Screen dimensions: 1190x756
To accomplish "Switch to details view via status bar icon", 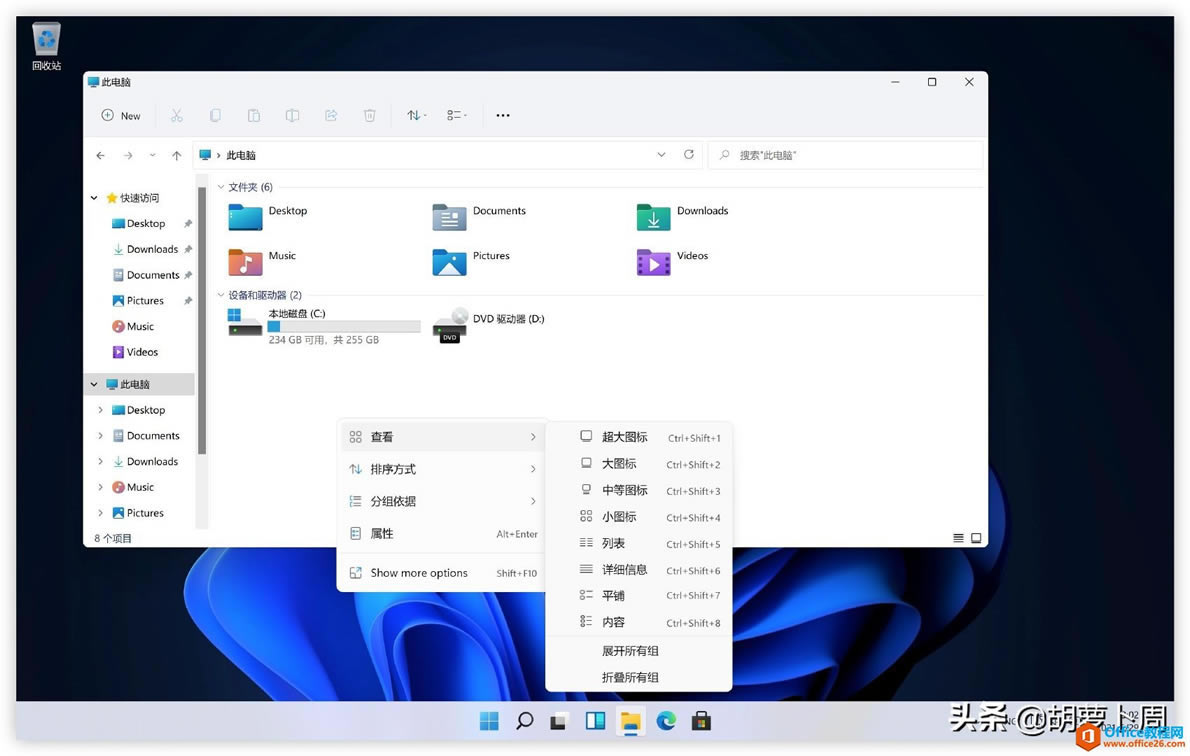I will click(959, 538).
